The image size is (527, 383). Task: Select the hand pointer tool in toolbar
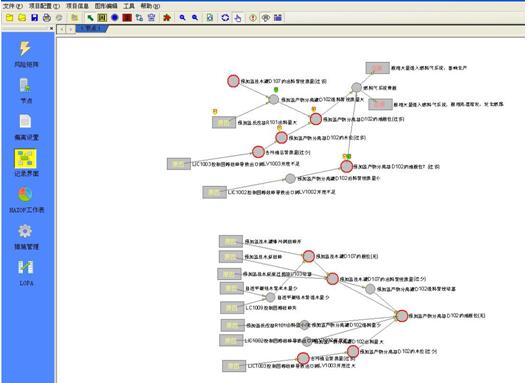tap(238, 18)
